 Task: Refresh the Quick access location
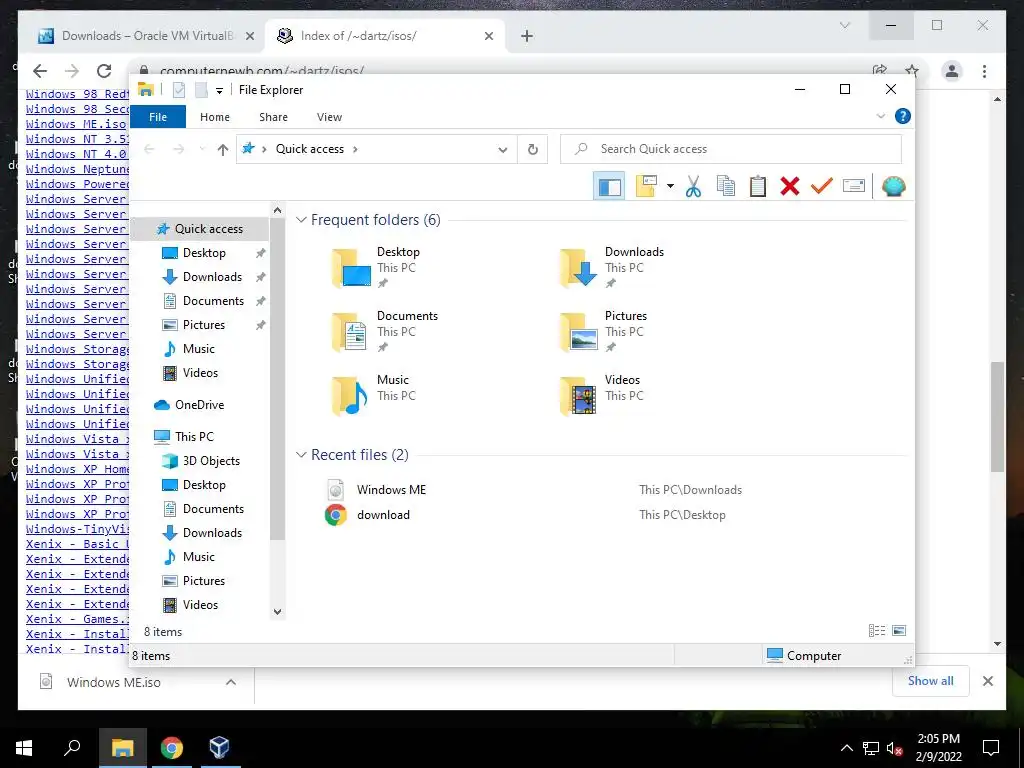click(x=533, y=150)
